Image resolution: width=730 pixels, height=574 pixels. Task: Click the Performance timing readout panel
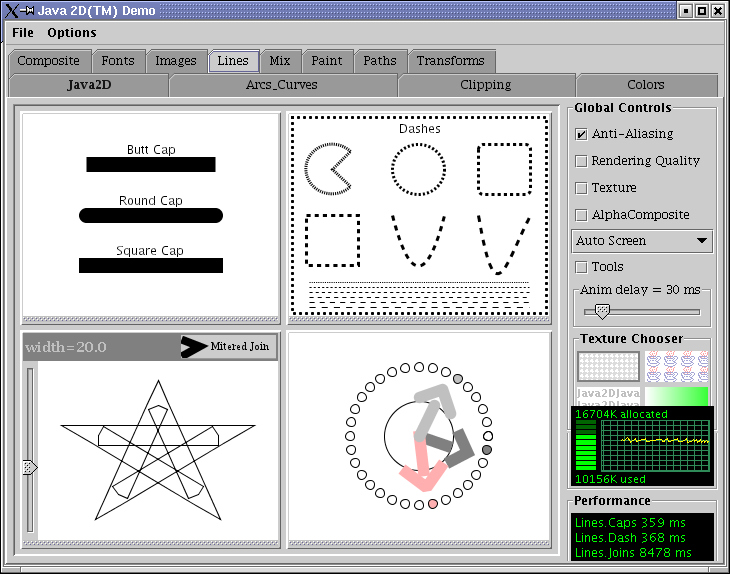(x=642, y=537)
